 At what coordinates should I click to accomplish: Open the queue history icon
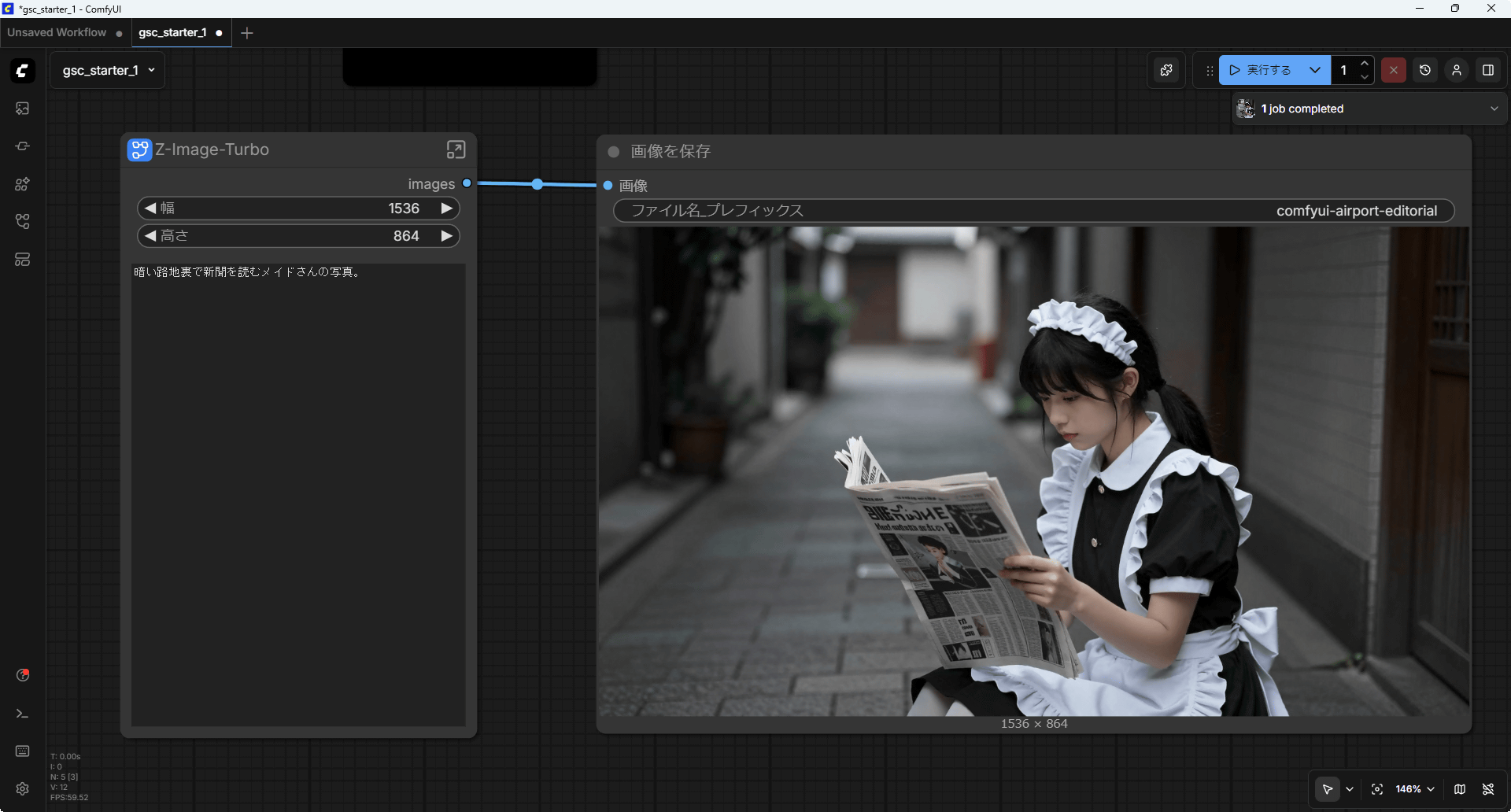tap(1424, 70)
